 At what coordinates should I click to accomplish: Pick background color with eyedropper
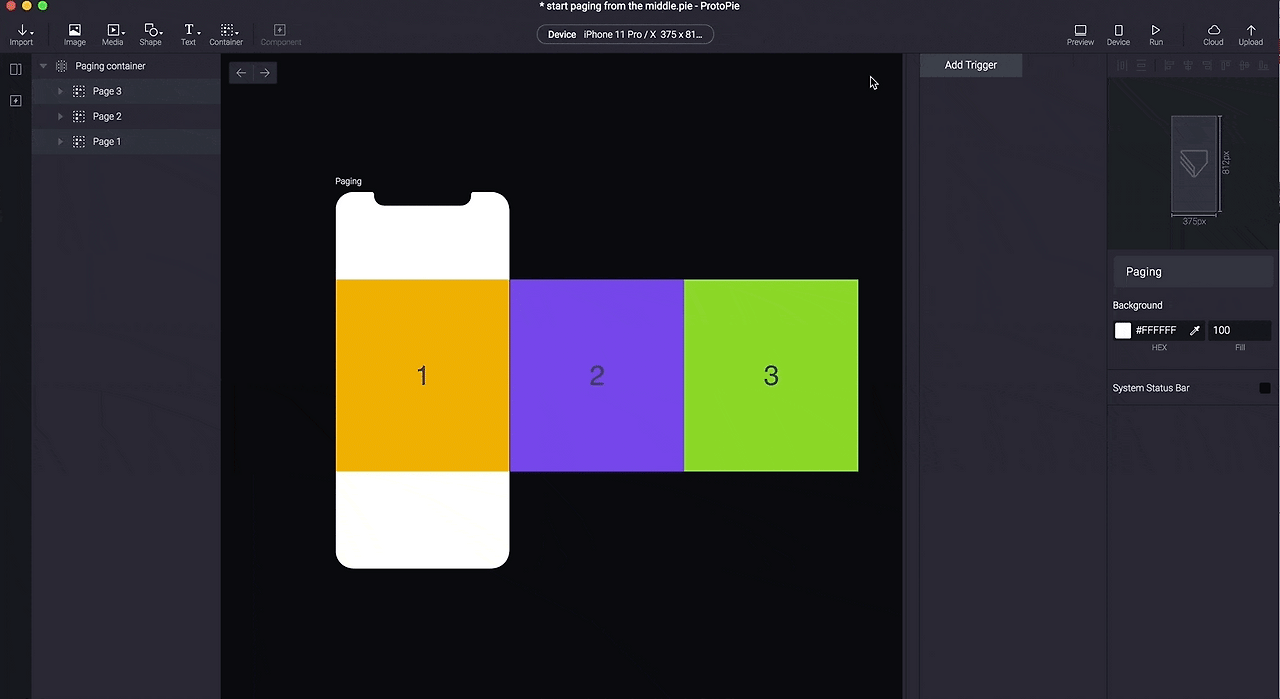click(x=1194, y=330)
